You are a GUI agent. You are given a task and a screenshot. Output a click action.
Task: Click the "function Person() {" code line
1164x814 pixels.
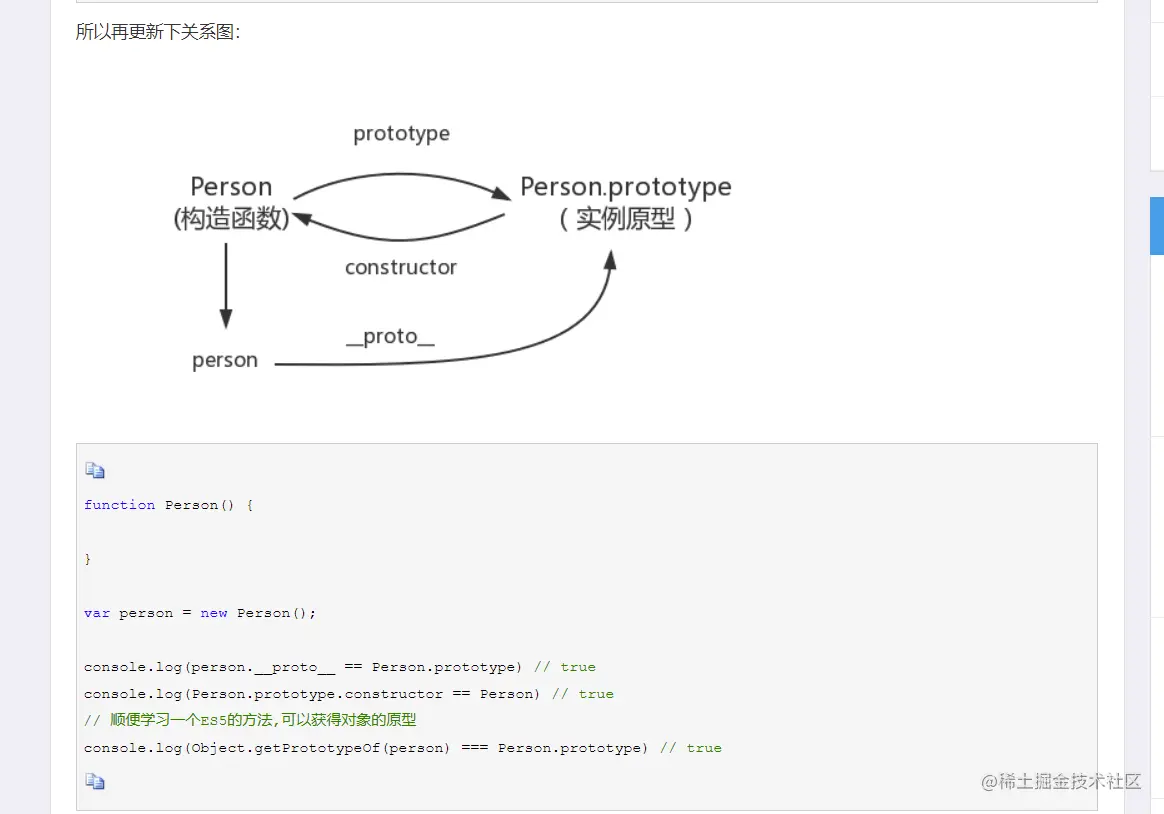[x=169, y=505]
